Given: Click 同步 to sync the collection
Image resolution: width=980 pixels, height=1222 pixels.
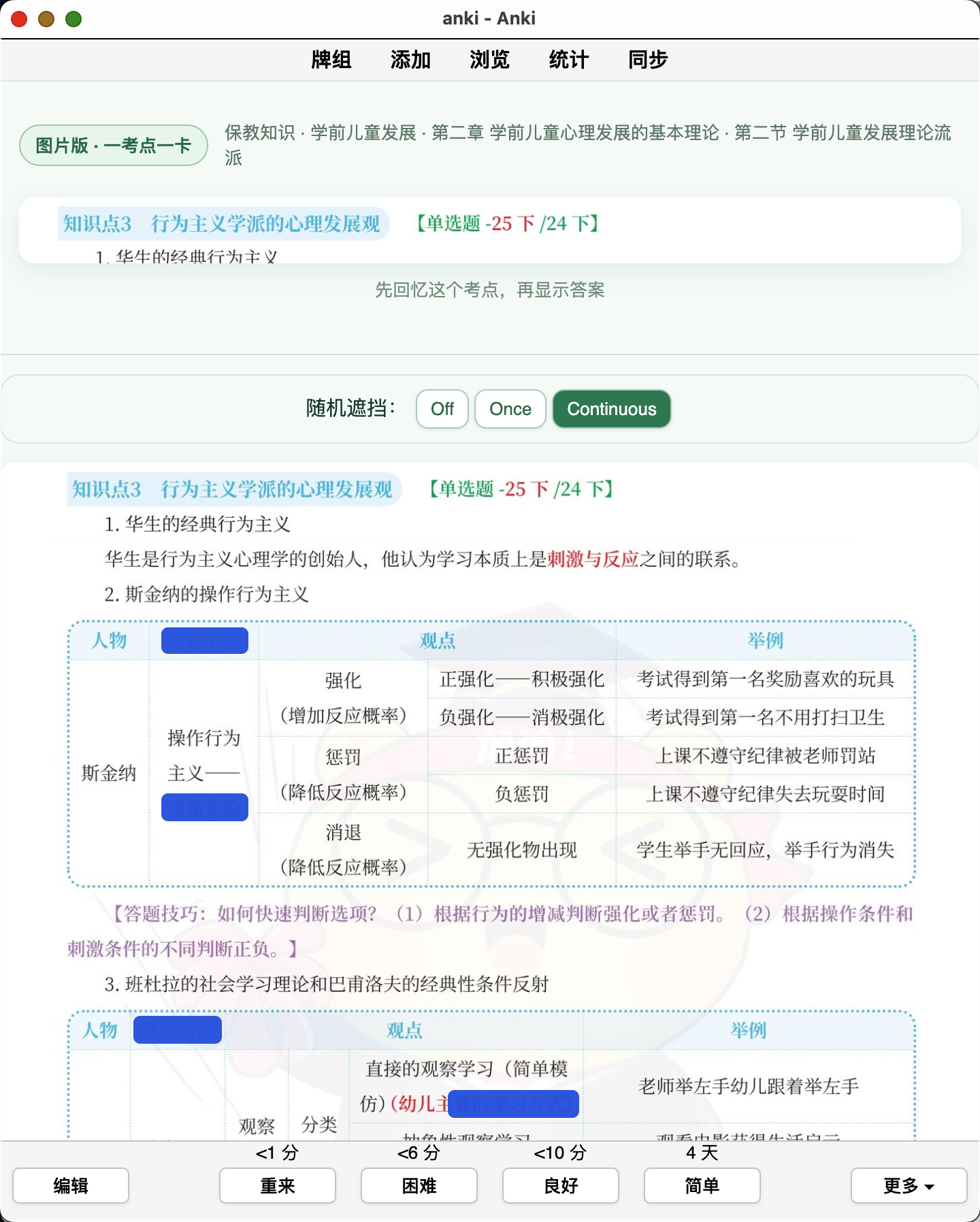Looking at the screenshot, I should pos(648,60).
